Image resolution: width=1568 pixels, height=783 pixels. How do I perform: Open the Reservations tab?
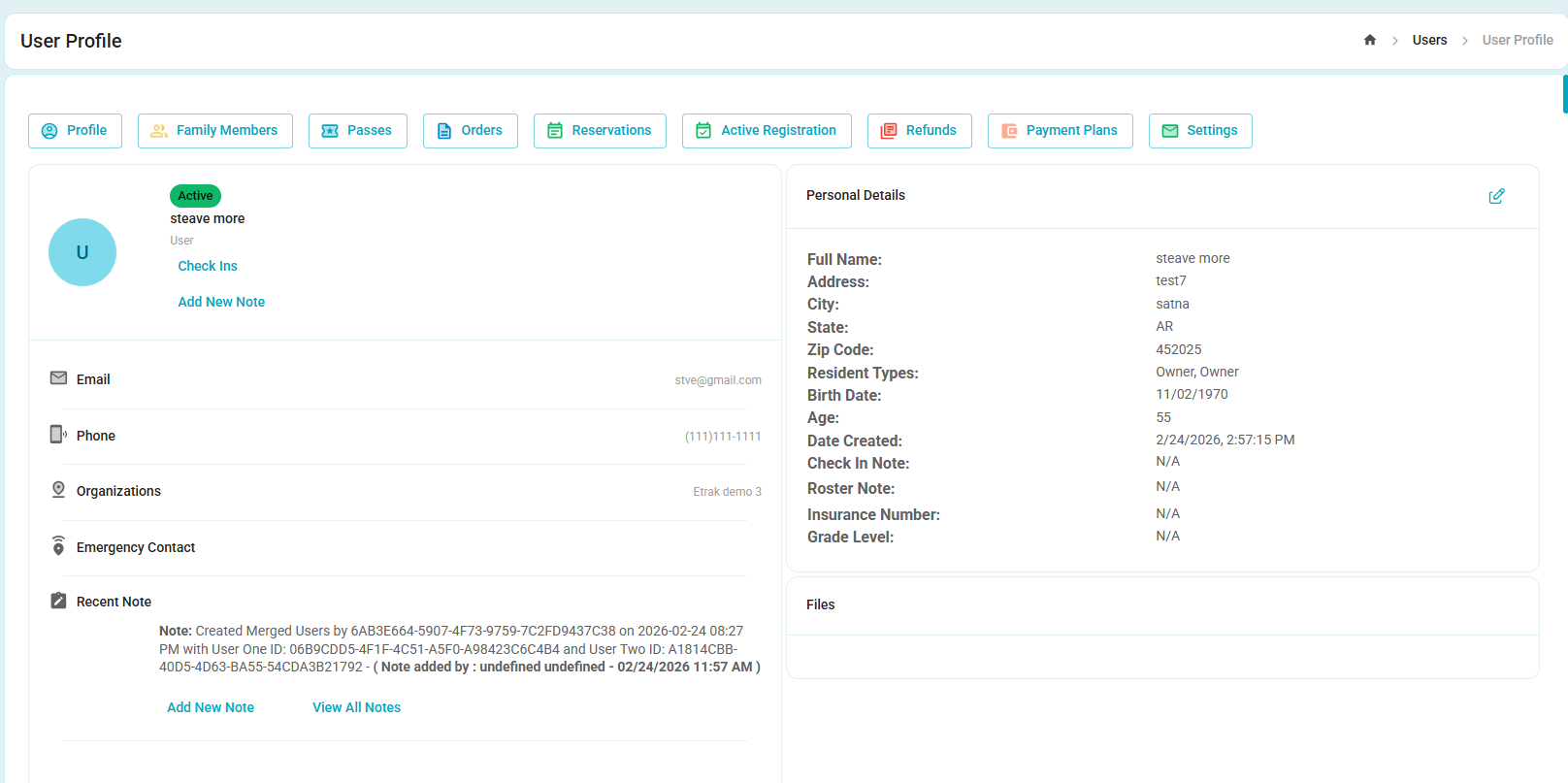coord(600,131)
